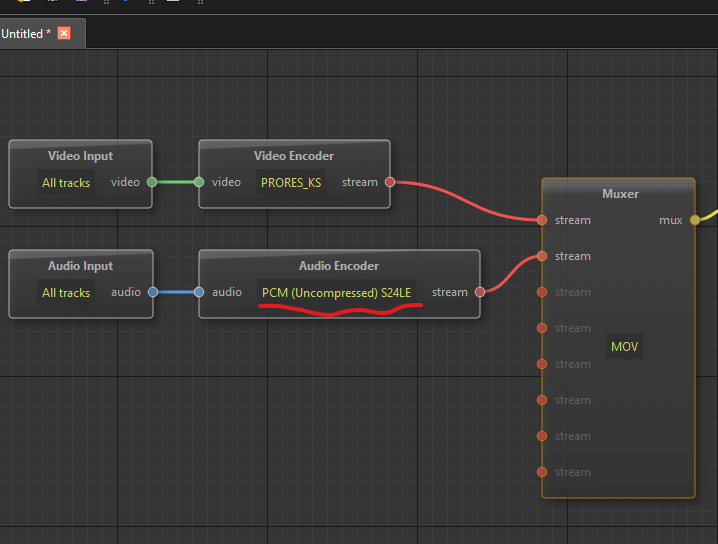Select the Muxer node by its title
Screen dimensions: 718x544
(x=619, y=194)
